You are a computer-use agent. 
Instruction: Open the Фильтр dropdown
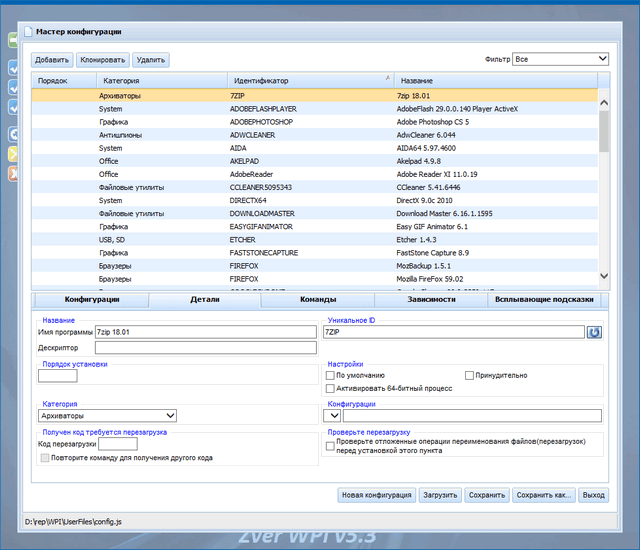point(560,60)
